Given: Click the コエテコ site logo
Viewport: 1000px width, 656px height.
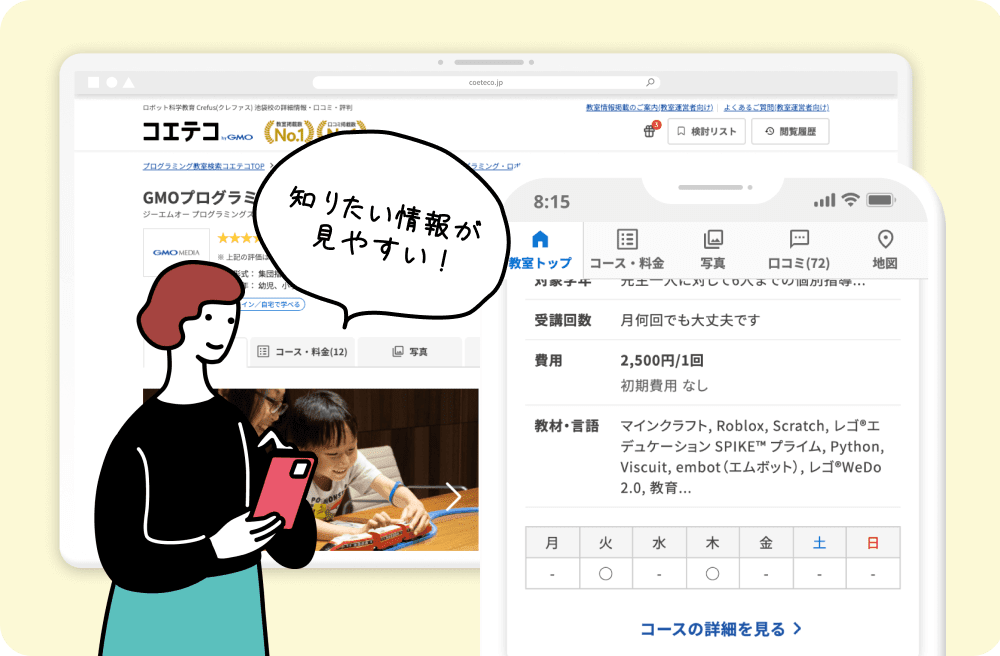Looking at the screenshot, I should pos(182,131).
